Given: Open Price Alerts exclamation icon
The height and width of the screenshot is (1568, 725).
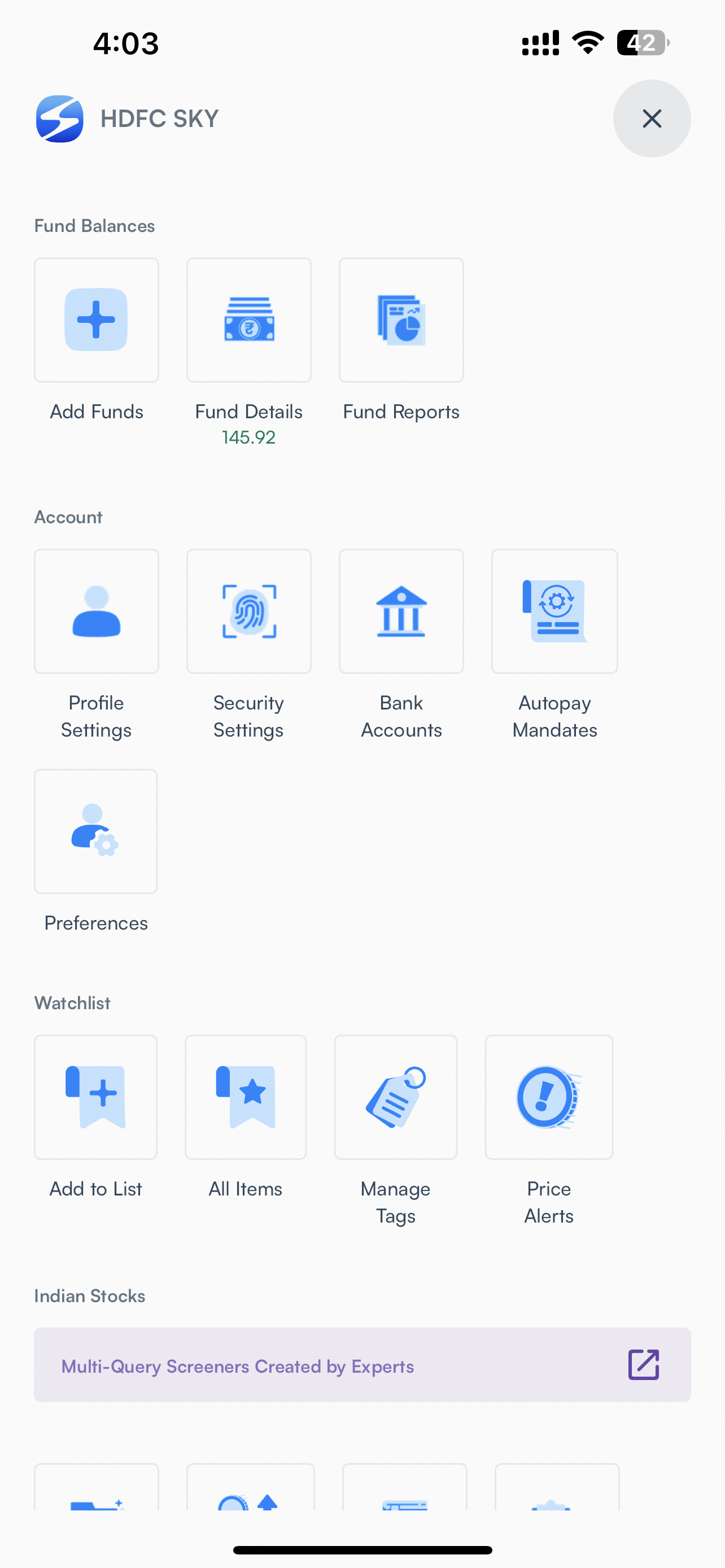Looking at the screenshot, I should [x=548, y=1097].
